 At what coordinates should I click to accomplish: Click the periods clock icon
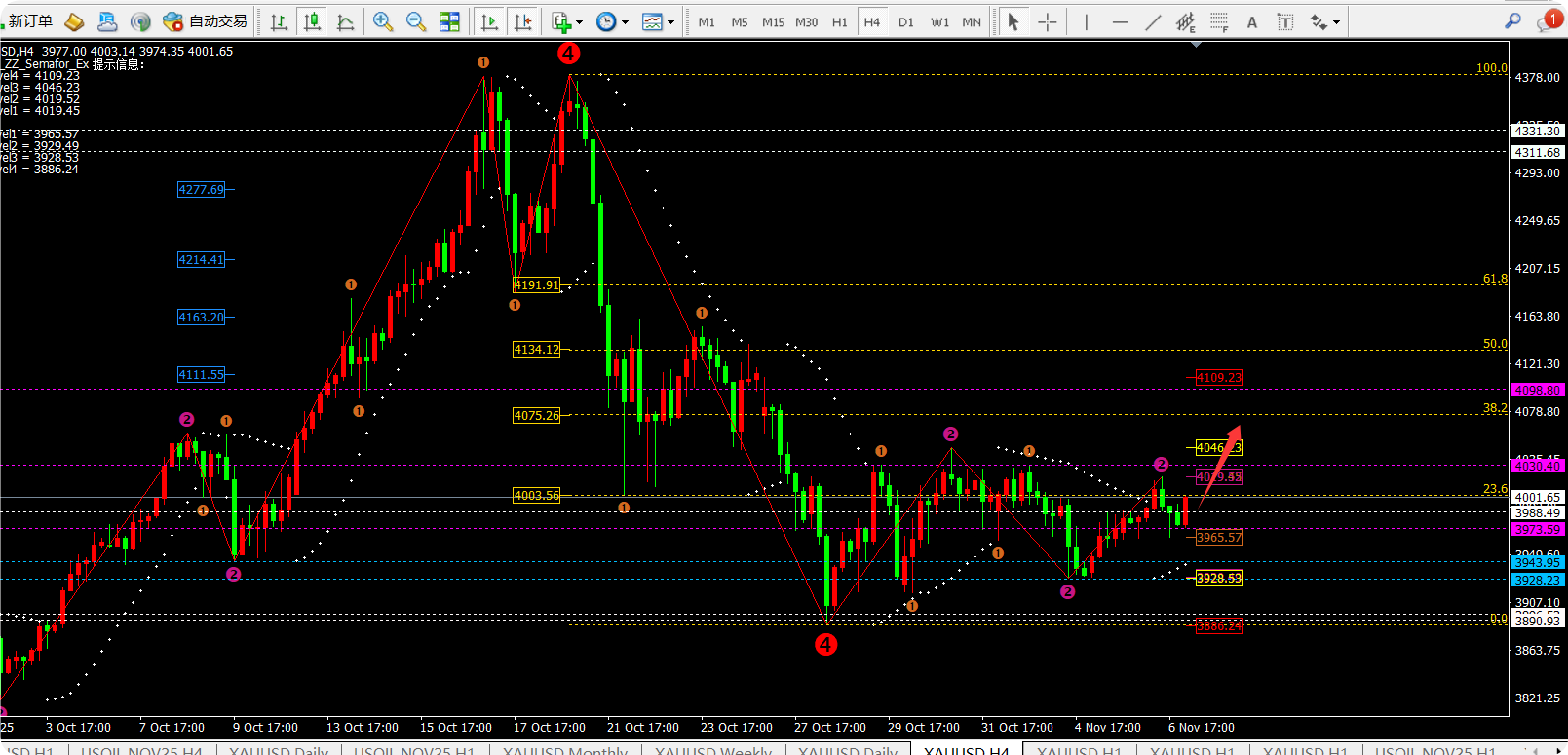[606, 21]
